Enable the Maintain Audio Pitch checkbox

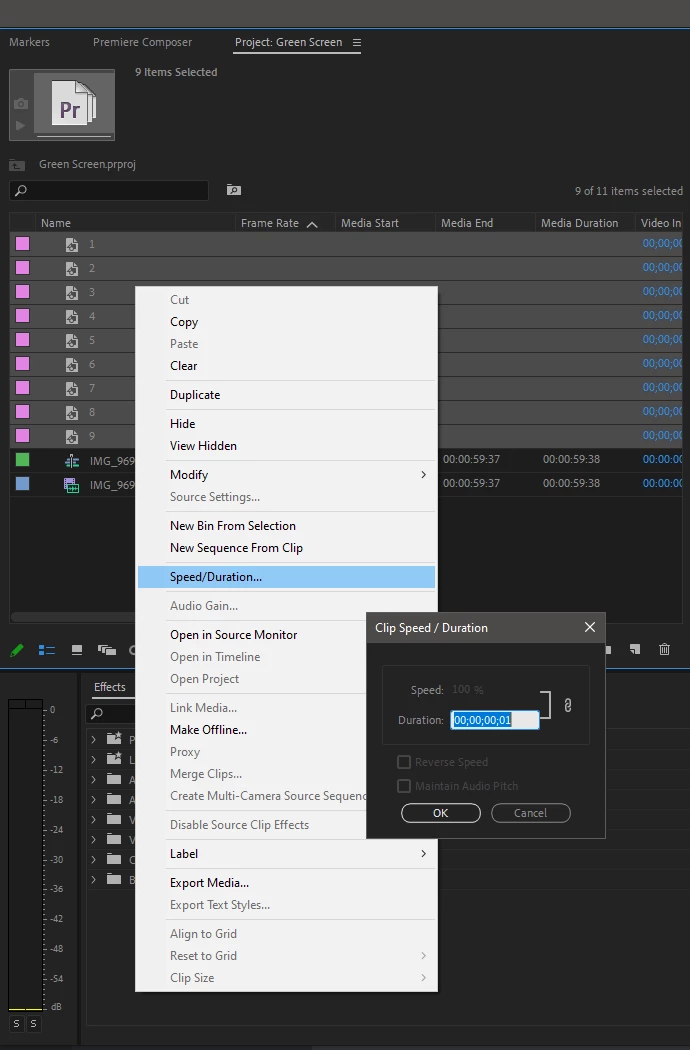pyautogui.click(x=404, y=785)
